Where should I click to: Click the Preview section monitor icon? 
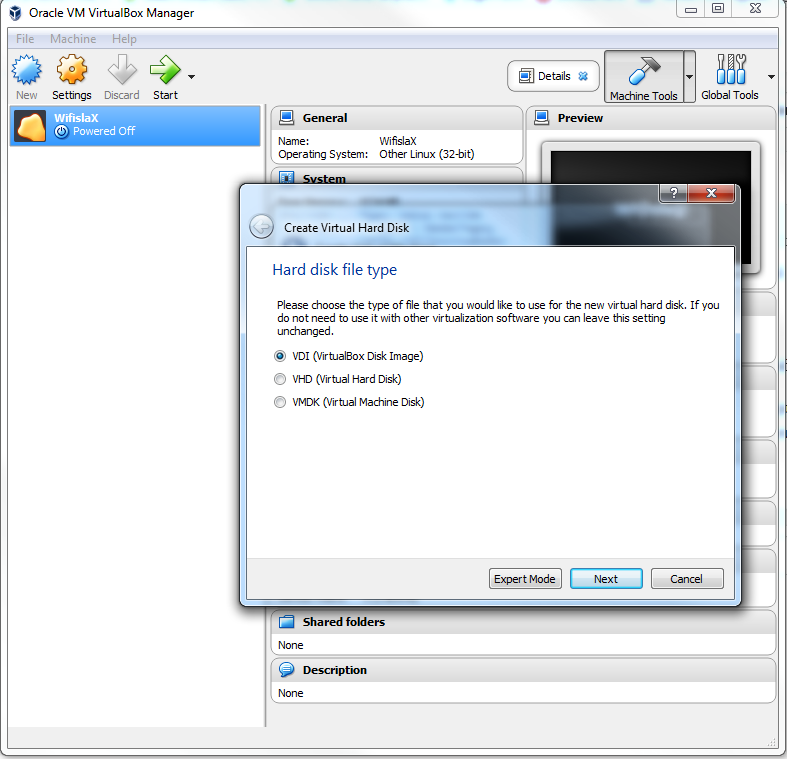(x=542, y=117)
